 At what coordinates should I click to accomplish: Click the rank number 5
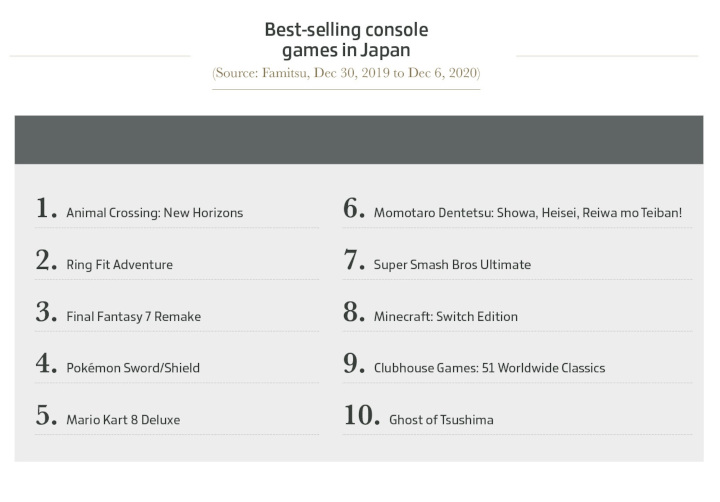46,415
